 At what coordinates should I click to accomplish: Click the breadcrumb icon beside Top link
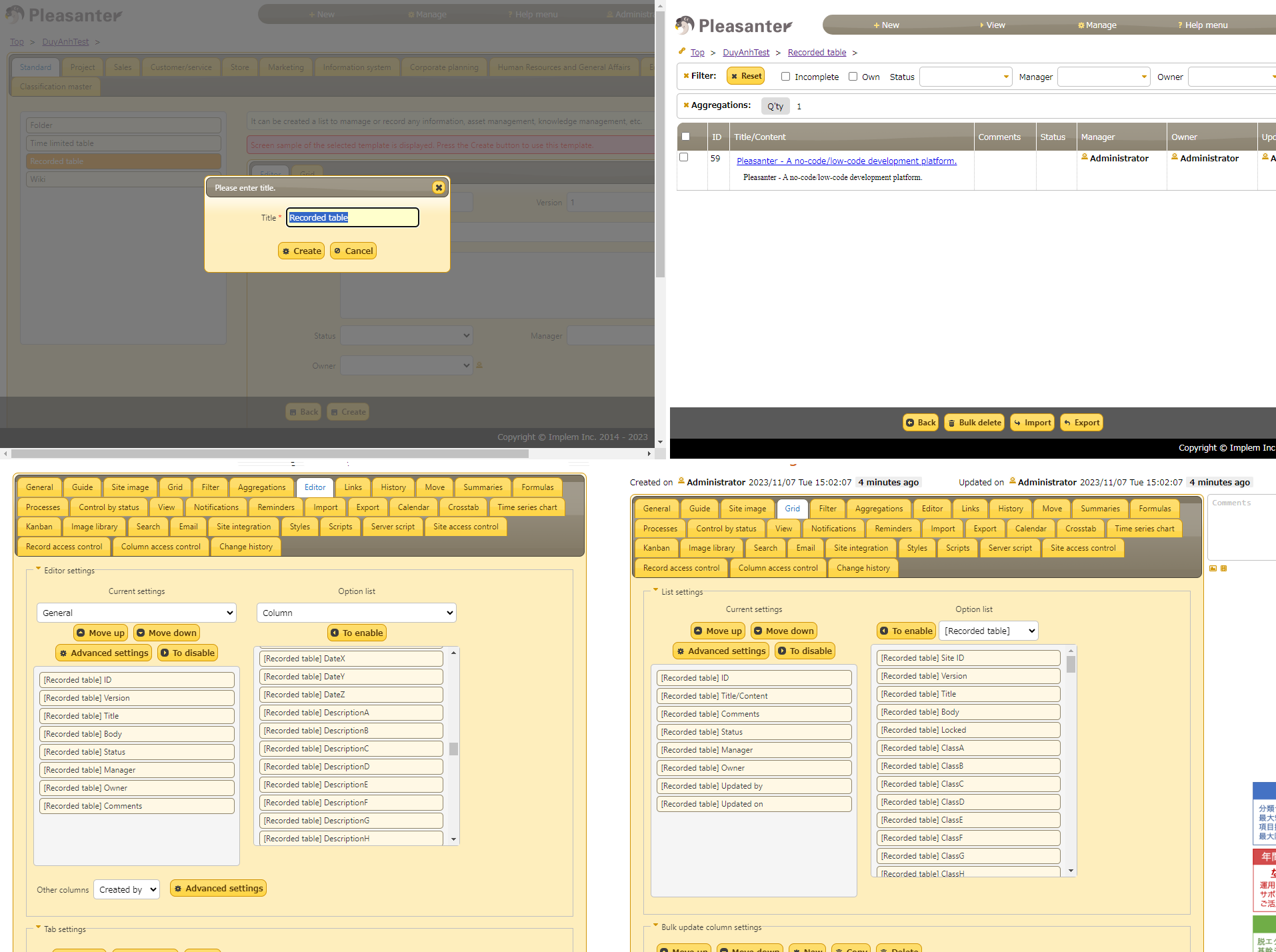tap(681, 51)
